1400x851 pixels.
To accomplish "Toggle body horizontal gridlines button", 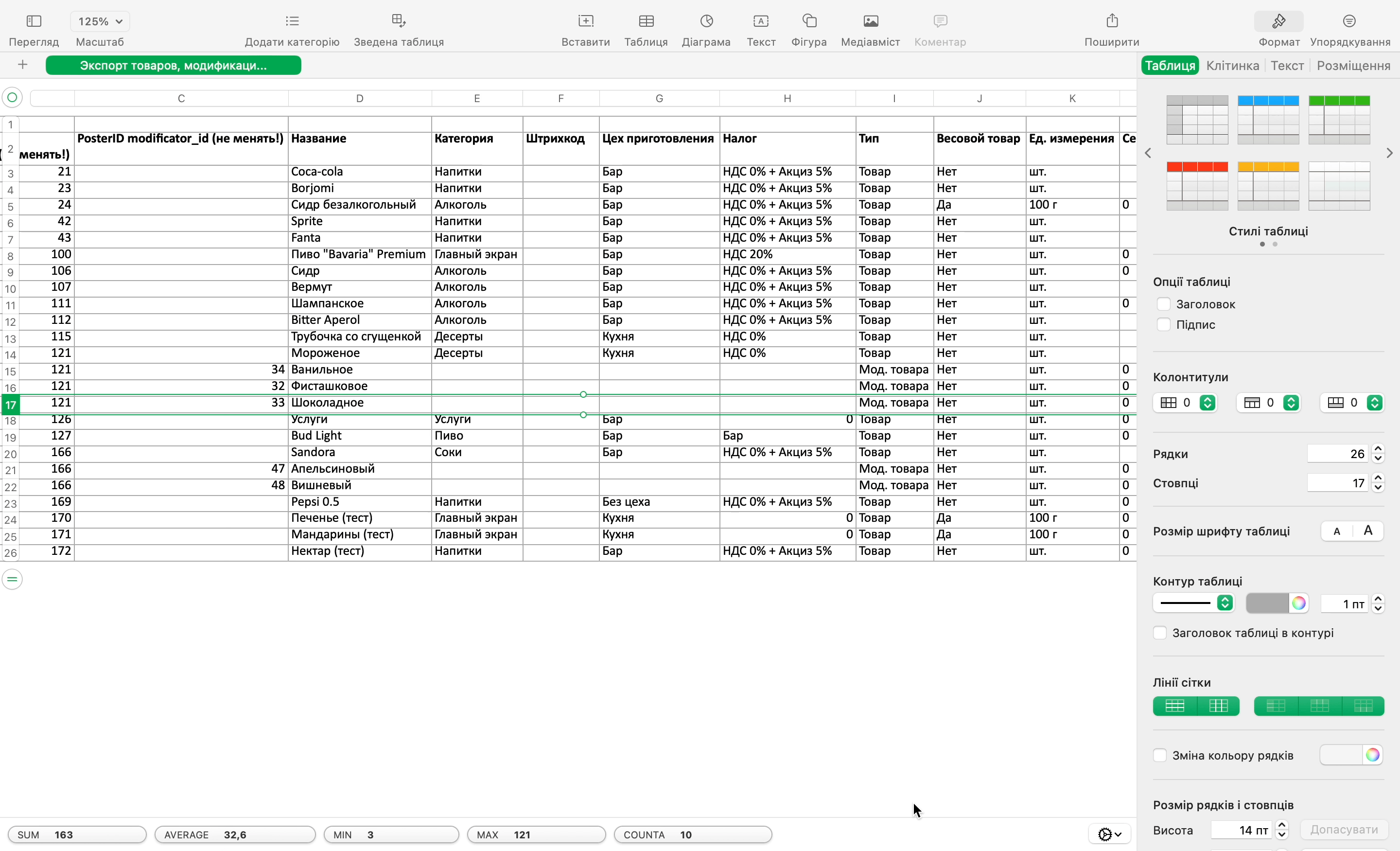I will click(x=1174, y=706).
